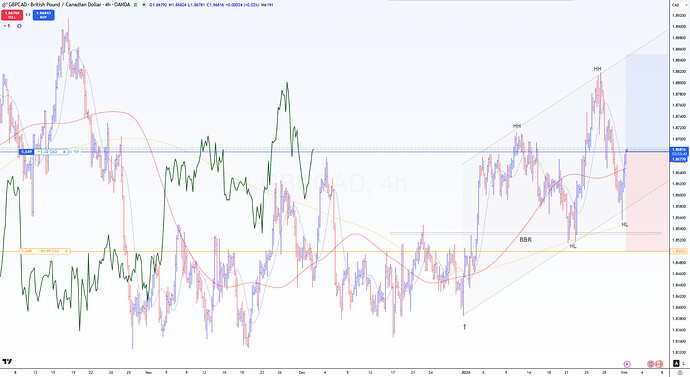The image size is (690, 377).
Task: Click the 2026 year label on the time axis
Action: click(x=466, y=372)
